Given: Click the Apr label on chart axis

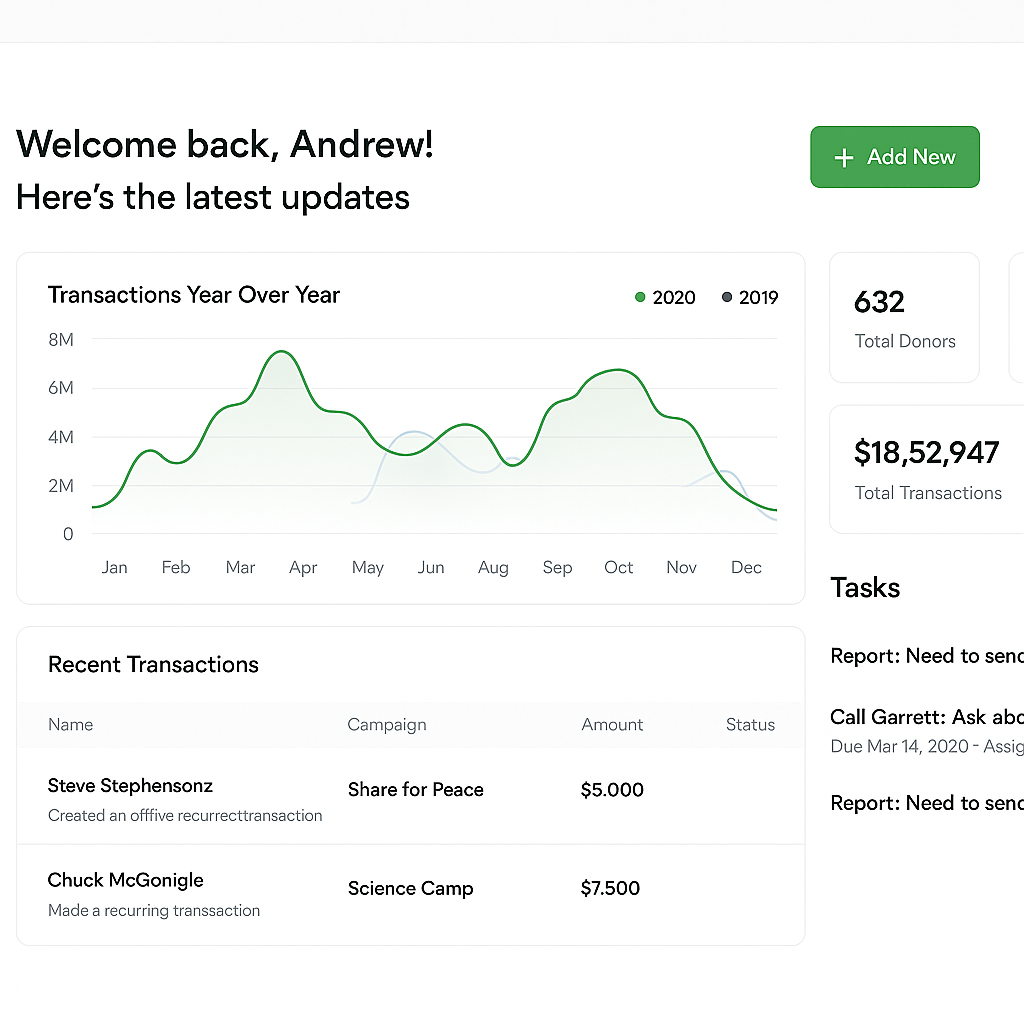Looking at the screenshot, I should 303,568.
